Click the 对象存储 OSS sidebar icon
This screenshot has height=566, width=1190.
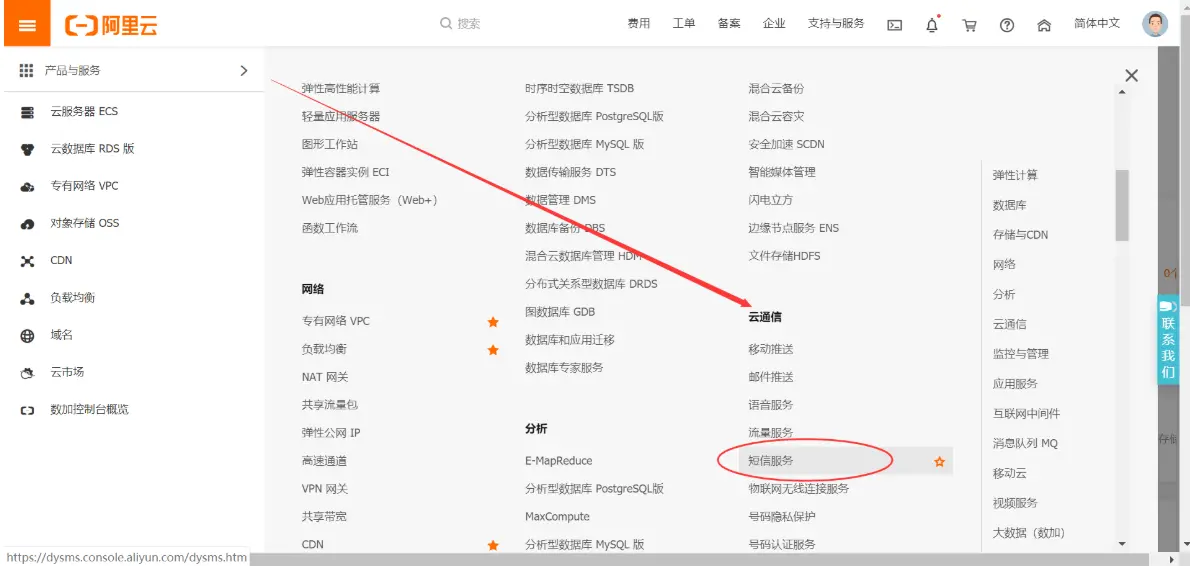pos(27,224)
